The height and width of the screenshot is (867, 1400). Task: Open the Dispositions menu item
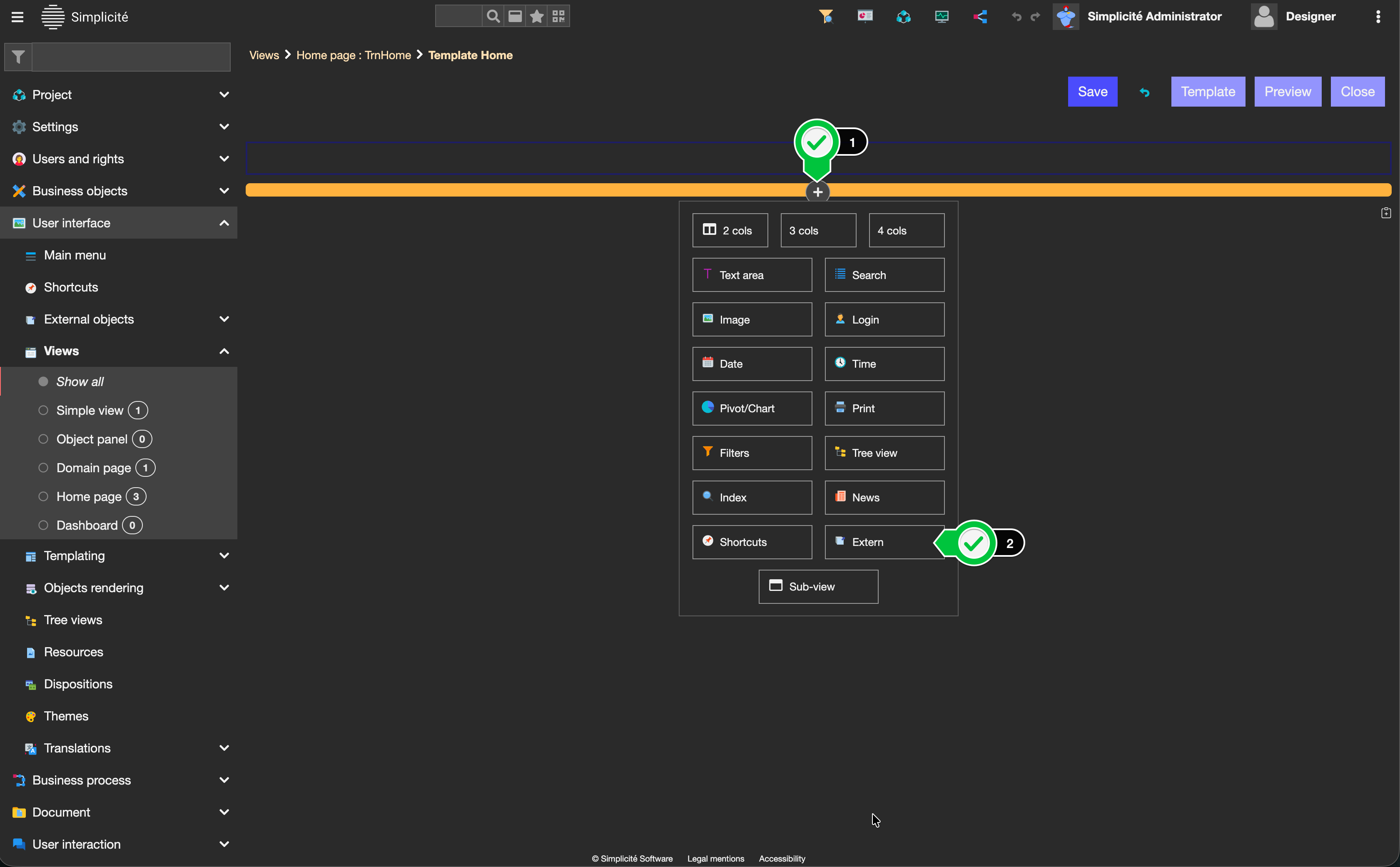(78, 684)
